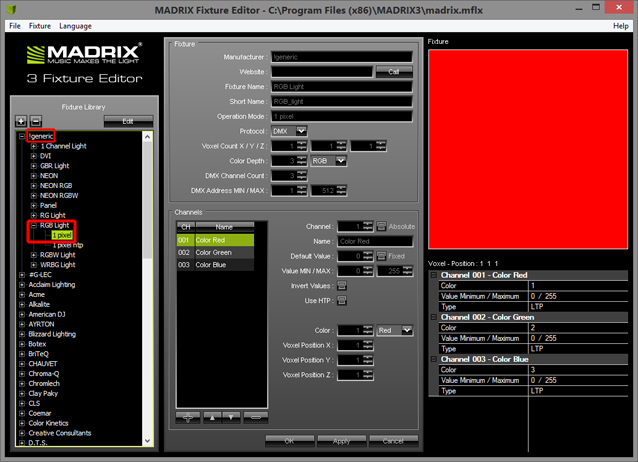The height and width of the screenshot is (462, 638).
Task: Click the Short Name input field
Action: point(342,101)
